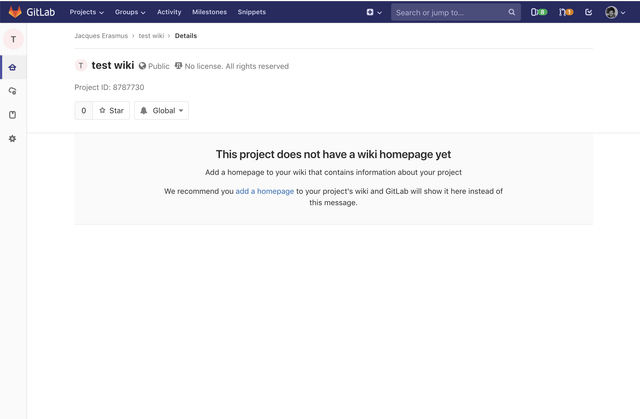Focus the Search or jump to field
This screenshot has width=640, height=419.
(x=456, y=12)
